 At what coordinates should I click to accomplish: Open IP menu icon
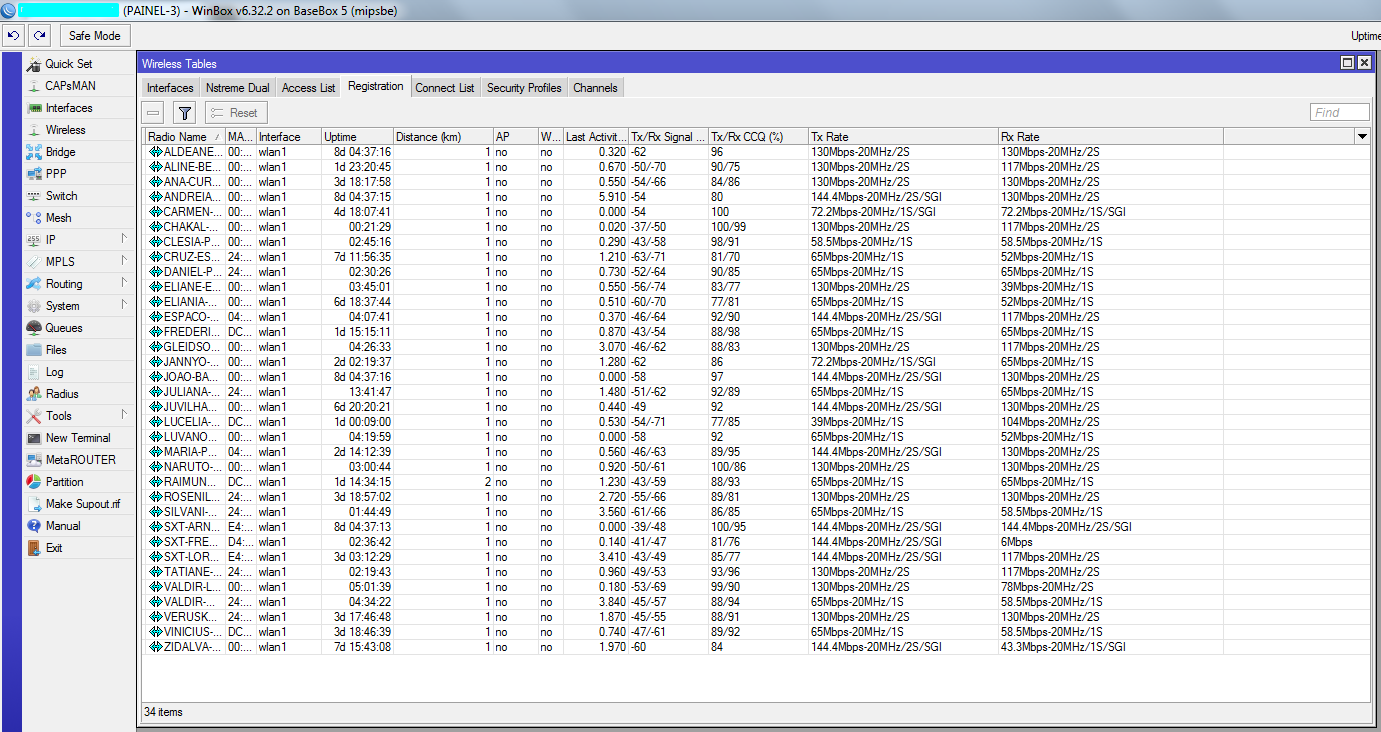[x=34, y=240]
